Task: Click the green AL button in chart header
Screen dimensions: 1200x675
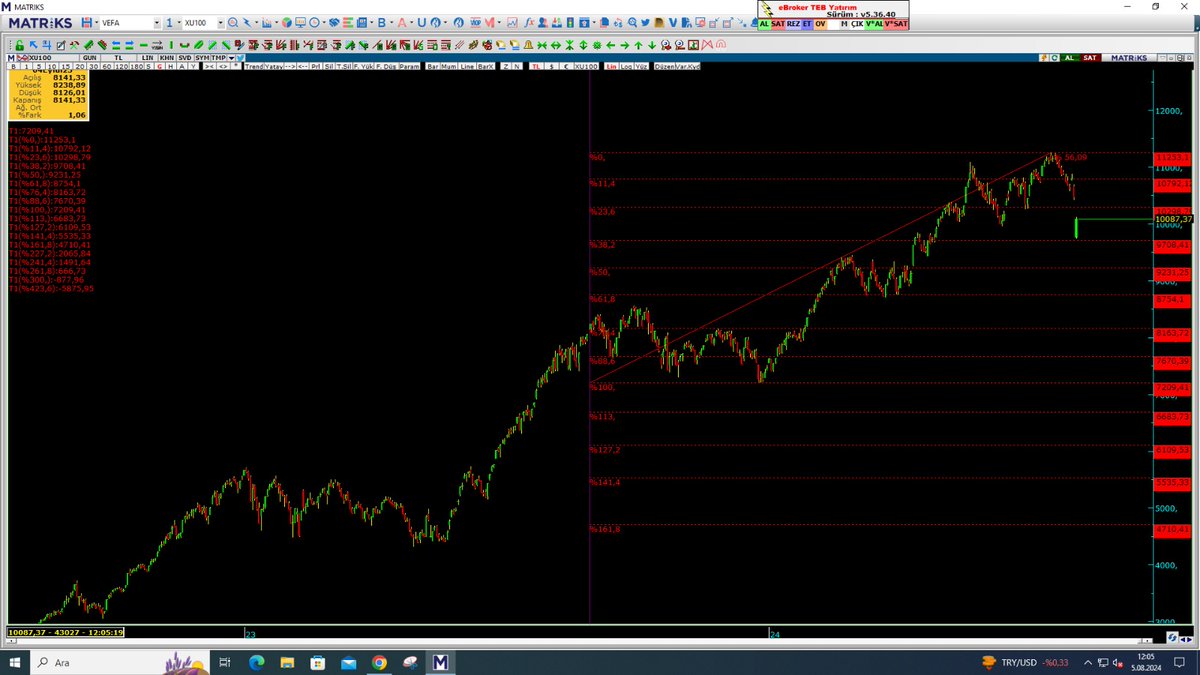Action: click(1068, 57)
